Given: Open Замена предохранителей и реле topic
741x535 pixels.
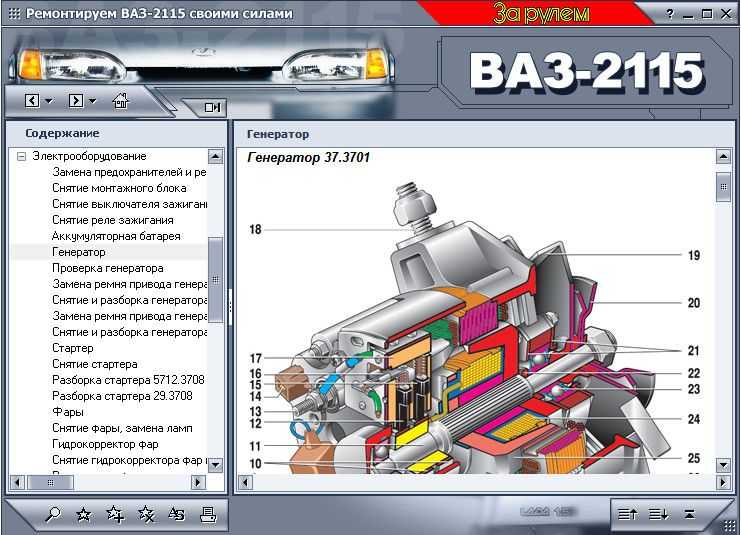Looking at the screenshot, I should coord(129,172).
